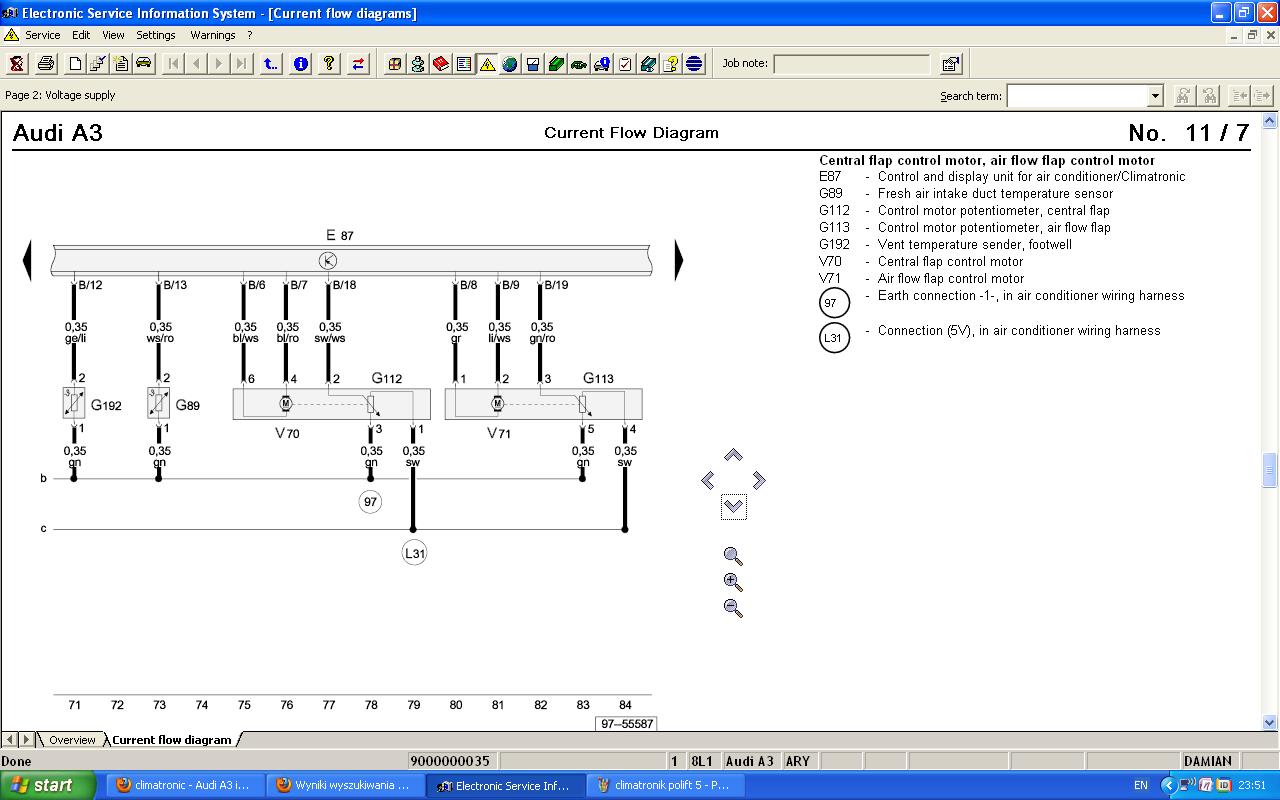
Task: Click the stacked green books icon
Action: coord(648,64)
